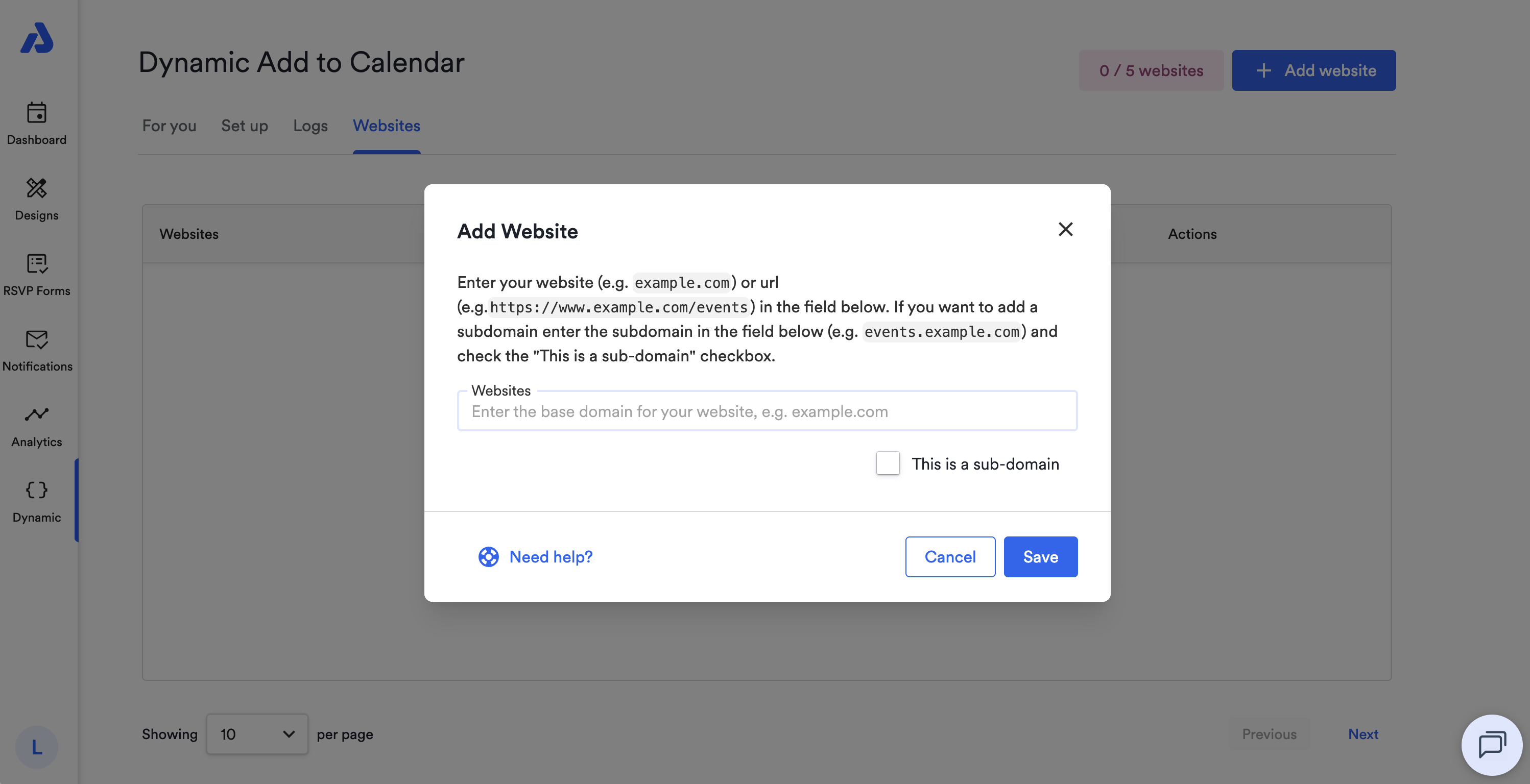Image resolution: width=1530 pixels, height=784 pixels.
Task: Open the Logs tab
Action: tap(310, 126)
